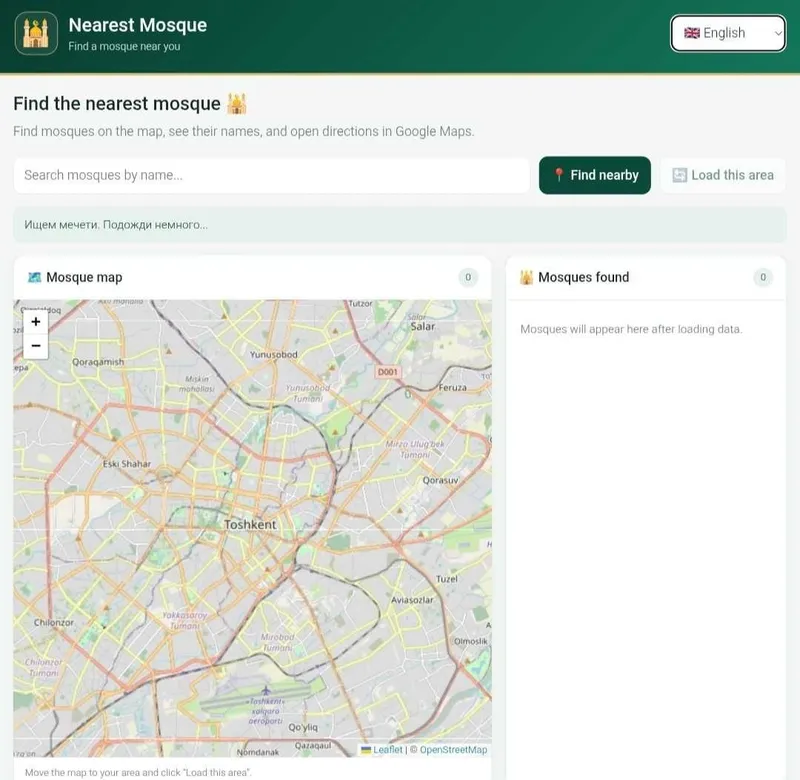Open the English language dropdown
Viewport: 800px width, 780px height.
(x=728, y=33)
